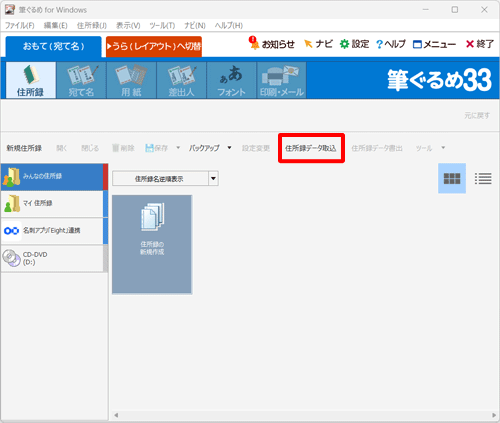Expand the バックアップ dropdown arrow

tap(229, 148)
